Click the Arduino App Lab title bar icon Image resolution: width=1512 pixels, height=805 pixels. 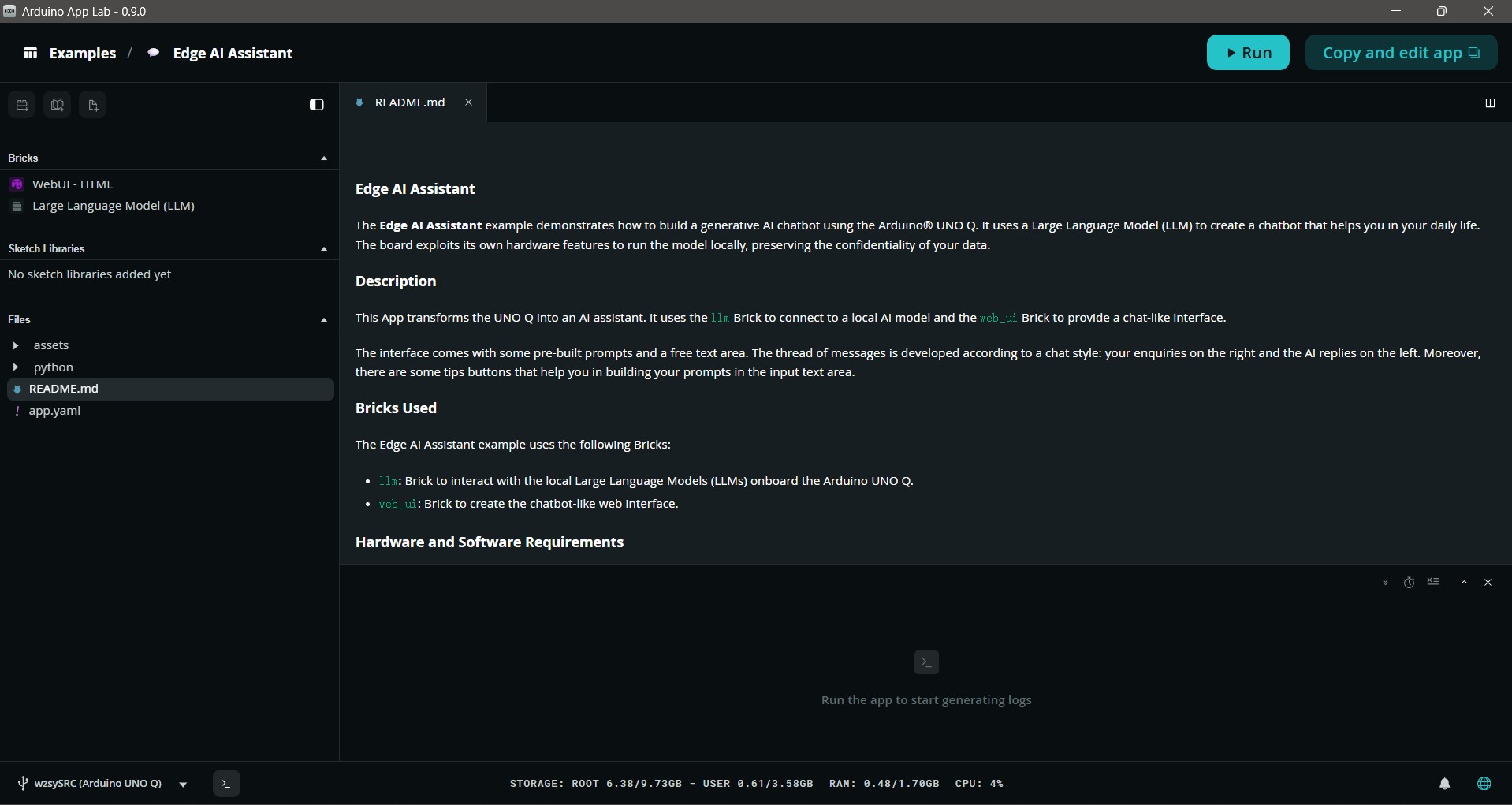pos(9,11)
